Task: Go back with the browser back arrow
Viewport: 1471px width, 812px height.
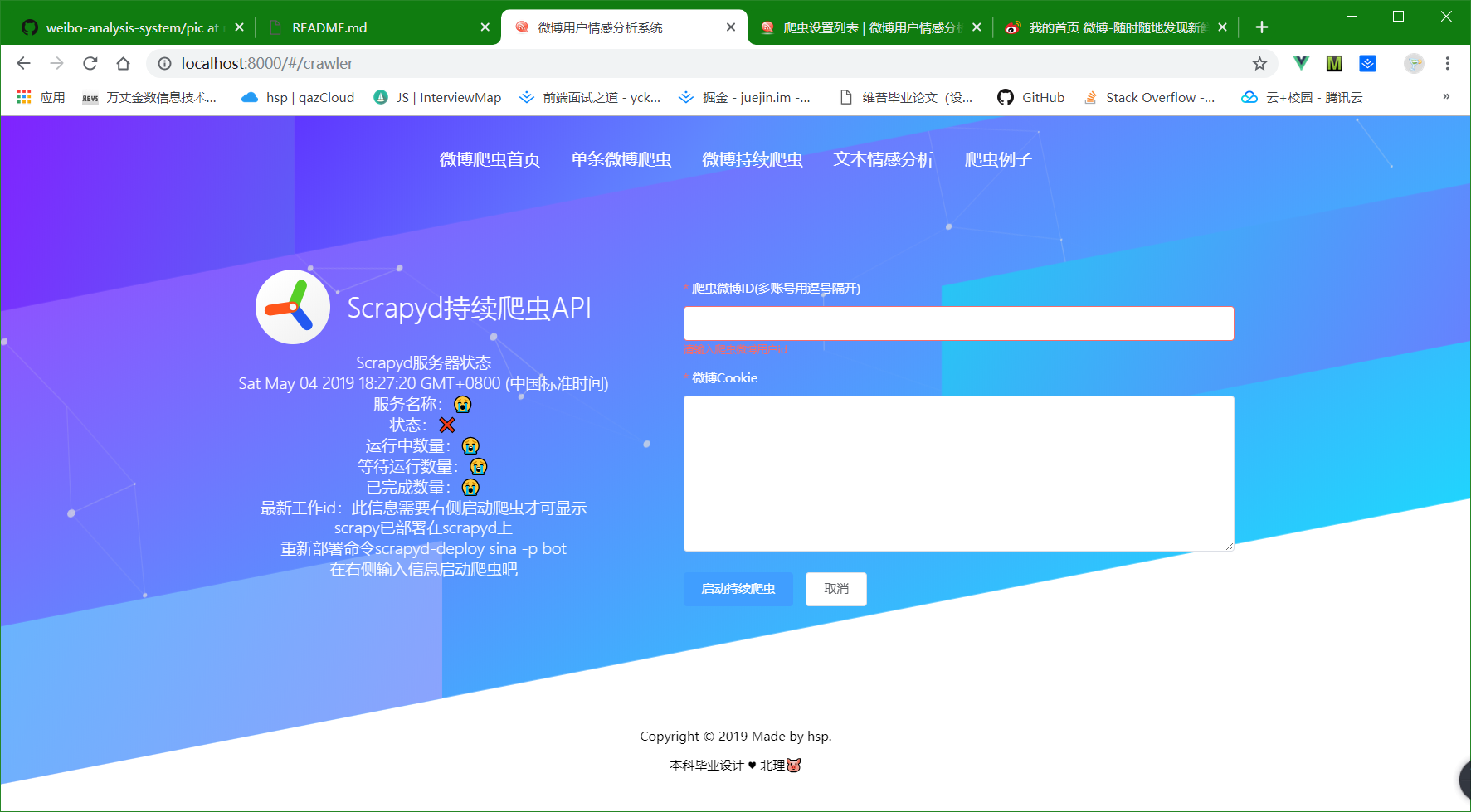Action: pos(23,63)
